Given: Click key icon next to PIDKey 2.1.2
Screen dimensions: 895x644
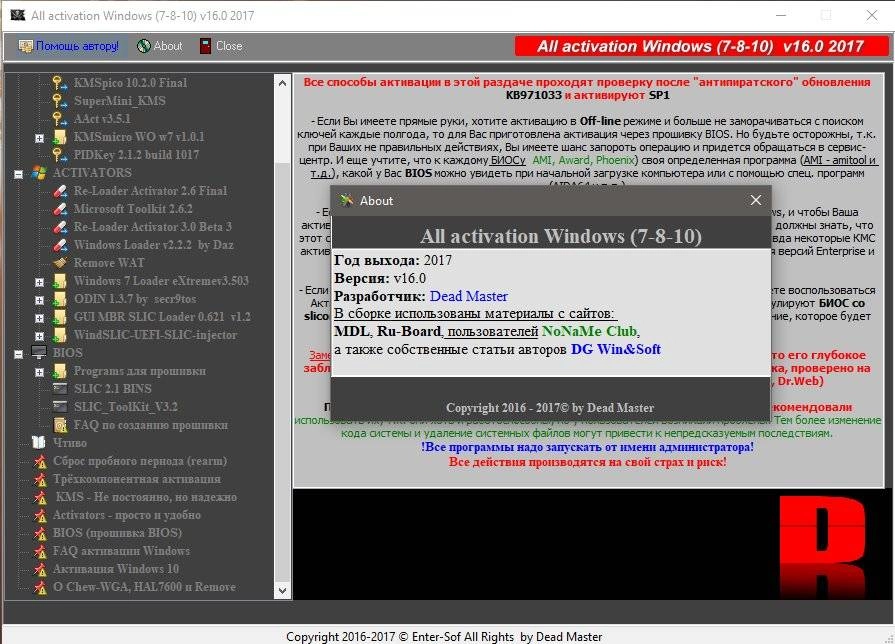Looking at the screenshot, I should pyautogui.click(x=59, y=155).
